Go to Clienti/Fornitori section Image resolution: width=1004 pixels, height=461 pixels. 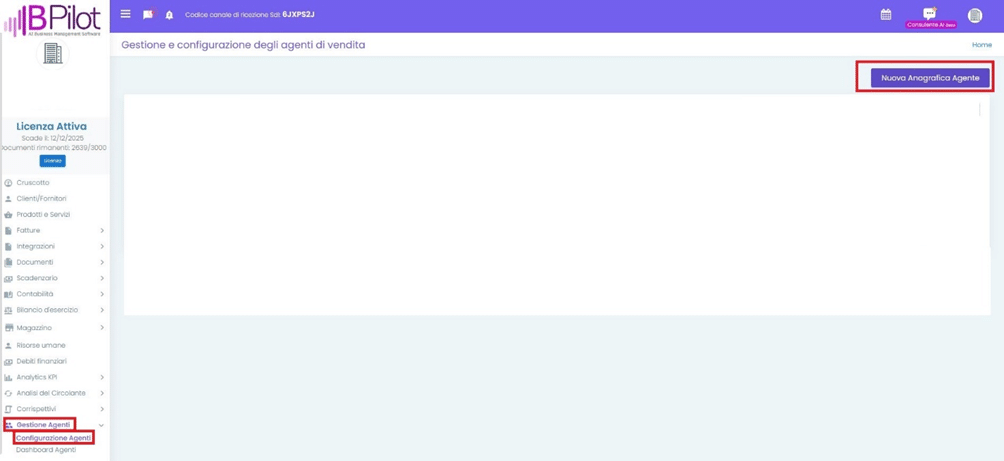pos(41,199)
